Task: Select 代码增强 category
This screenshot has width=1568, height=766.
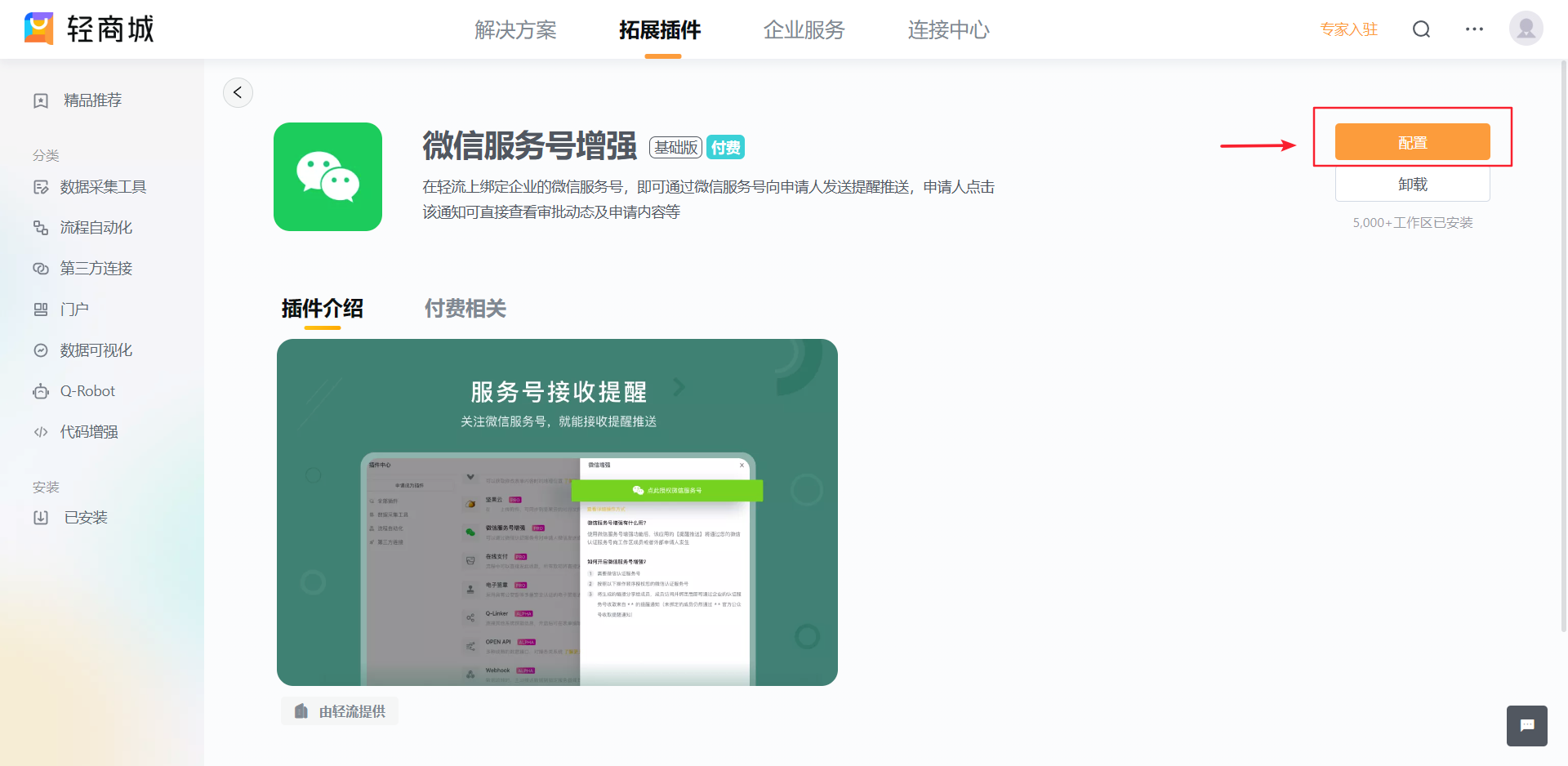Action: pos(89,432)
